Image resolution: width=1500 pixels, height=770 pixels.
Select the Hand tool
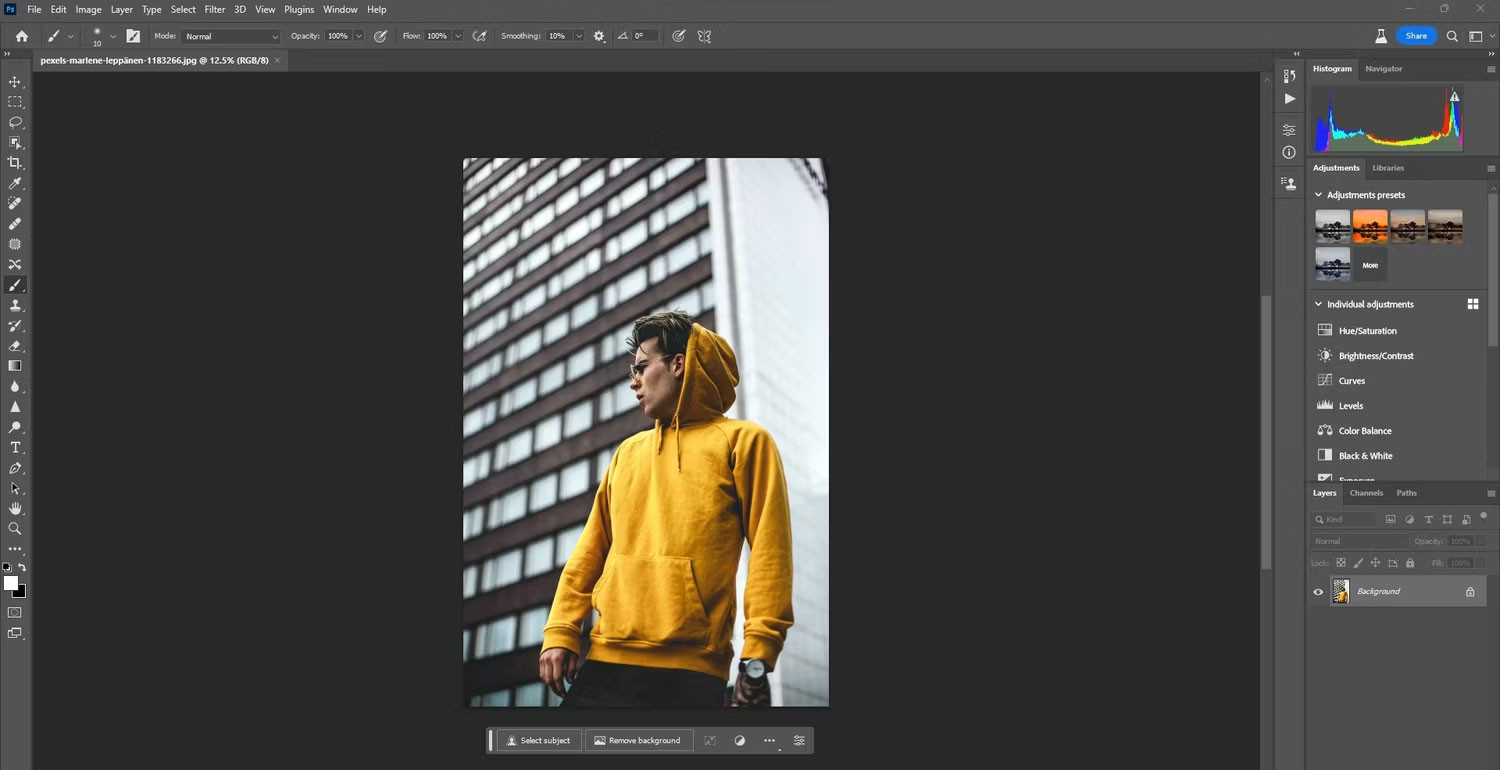pyautogui.click(x=15, y=508)
